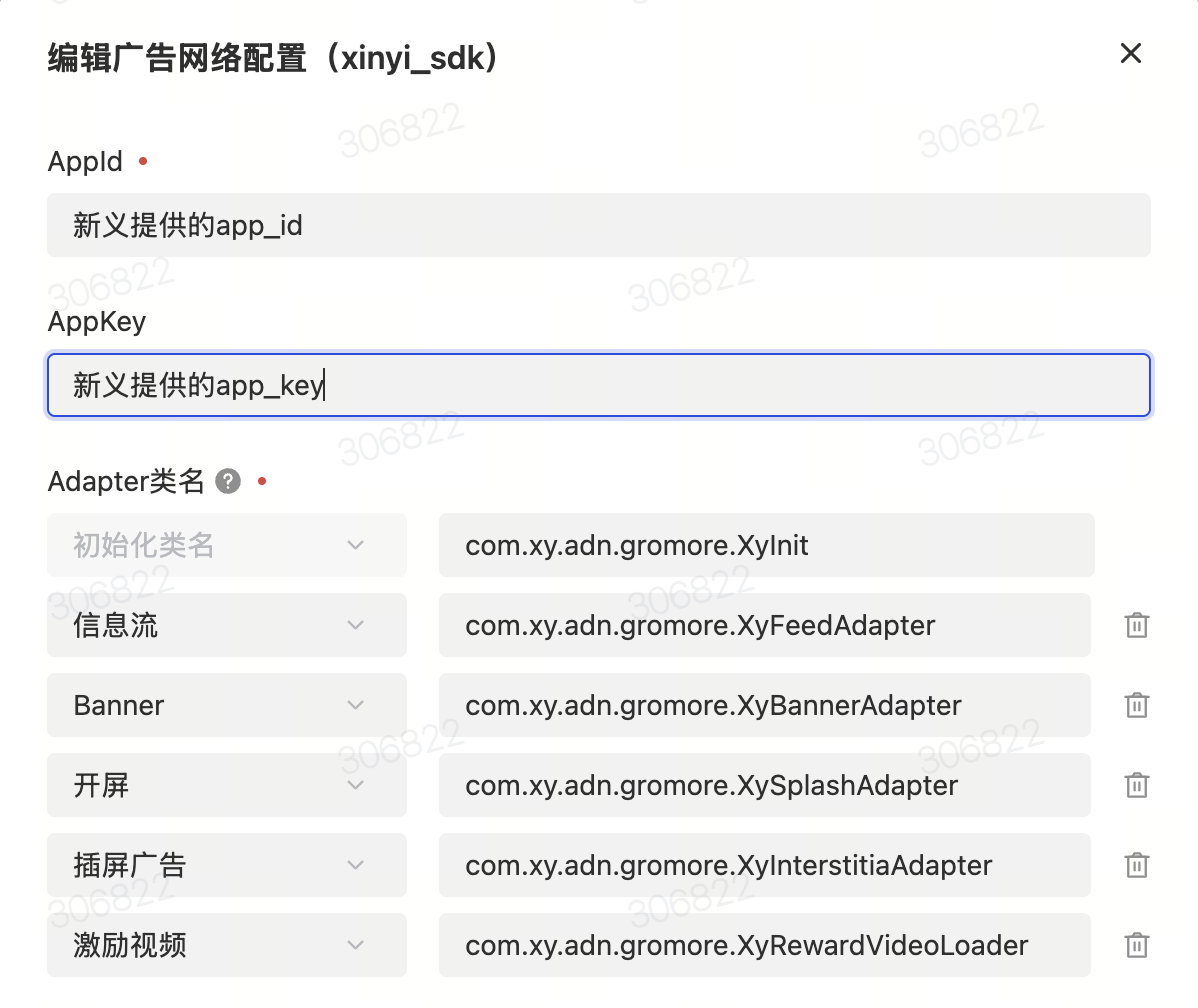Delete the XyBannerAdapter row with trash icon
The image size is (1198, 1008).
(x=1136, y=706)
